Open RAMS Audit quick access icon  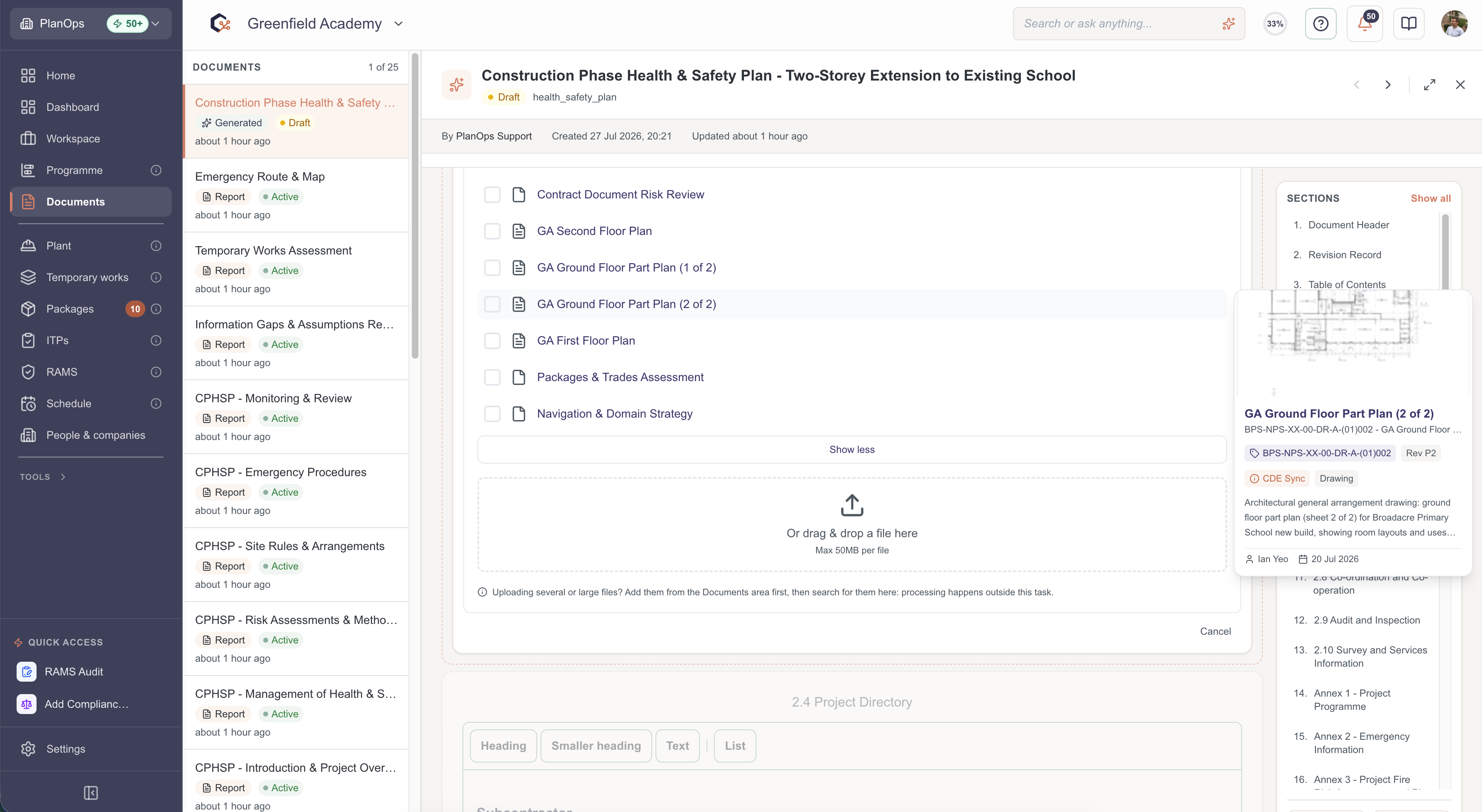click(27, 672)
